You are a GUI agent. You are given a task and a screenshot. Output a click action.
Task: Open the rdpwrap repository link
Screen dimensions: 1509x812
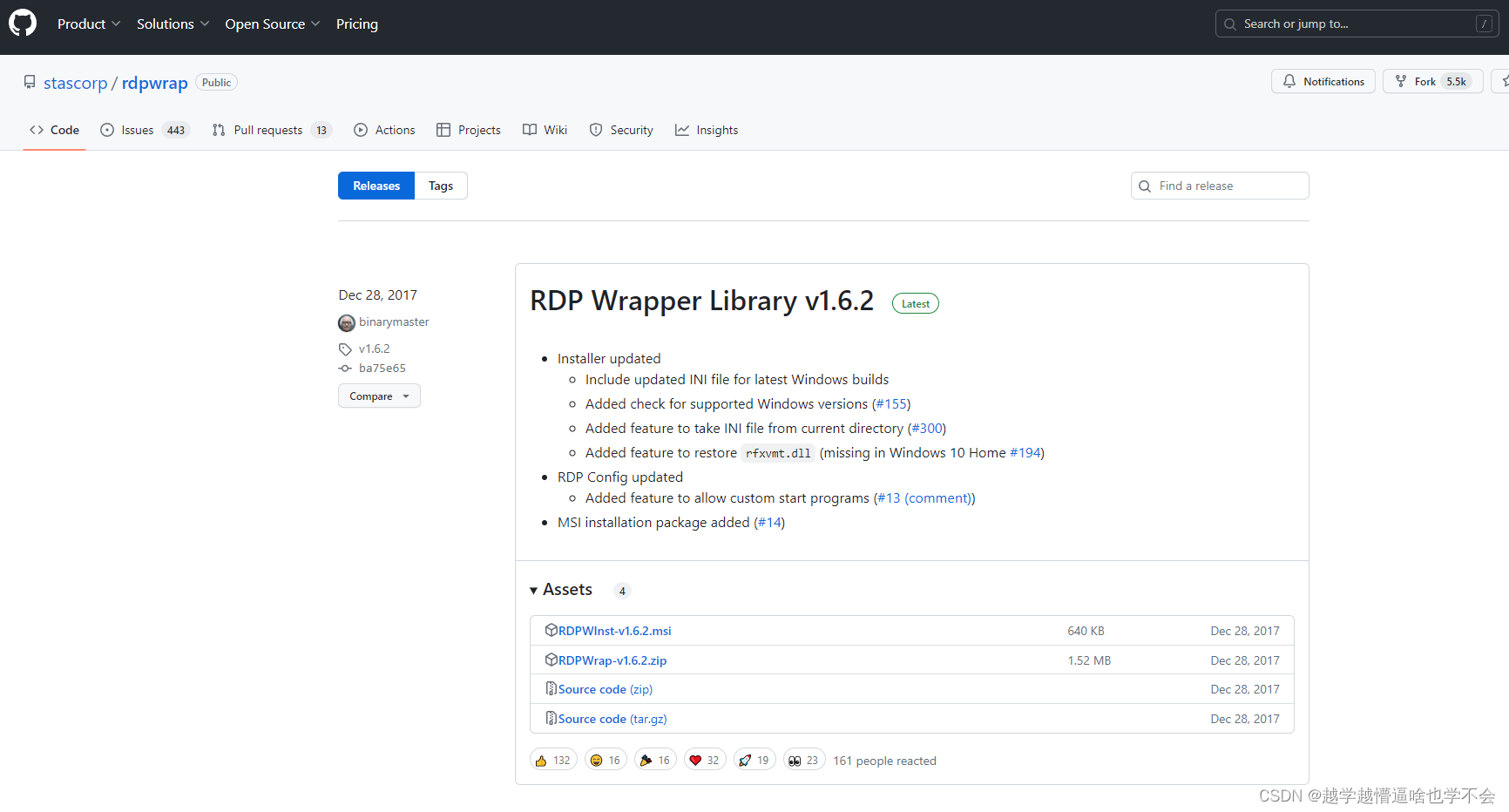pyautogui.click(x=154, y=83)
